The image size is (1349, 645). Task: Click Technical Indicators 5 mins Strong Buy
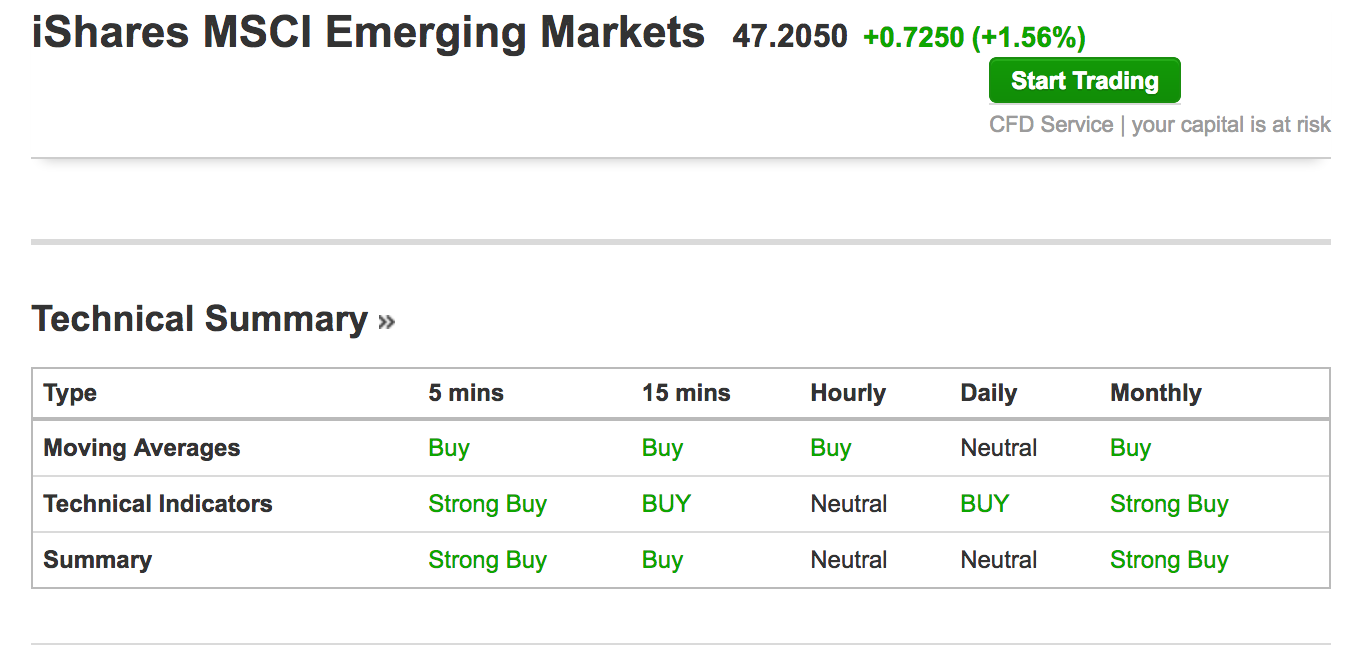[487, 504]
